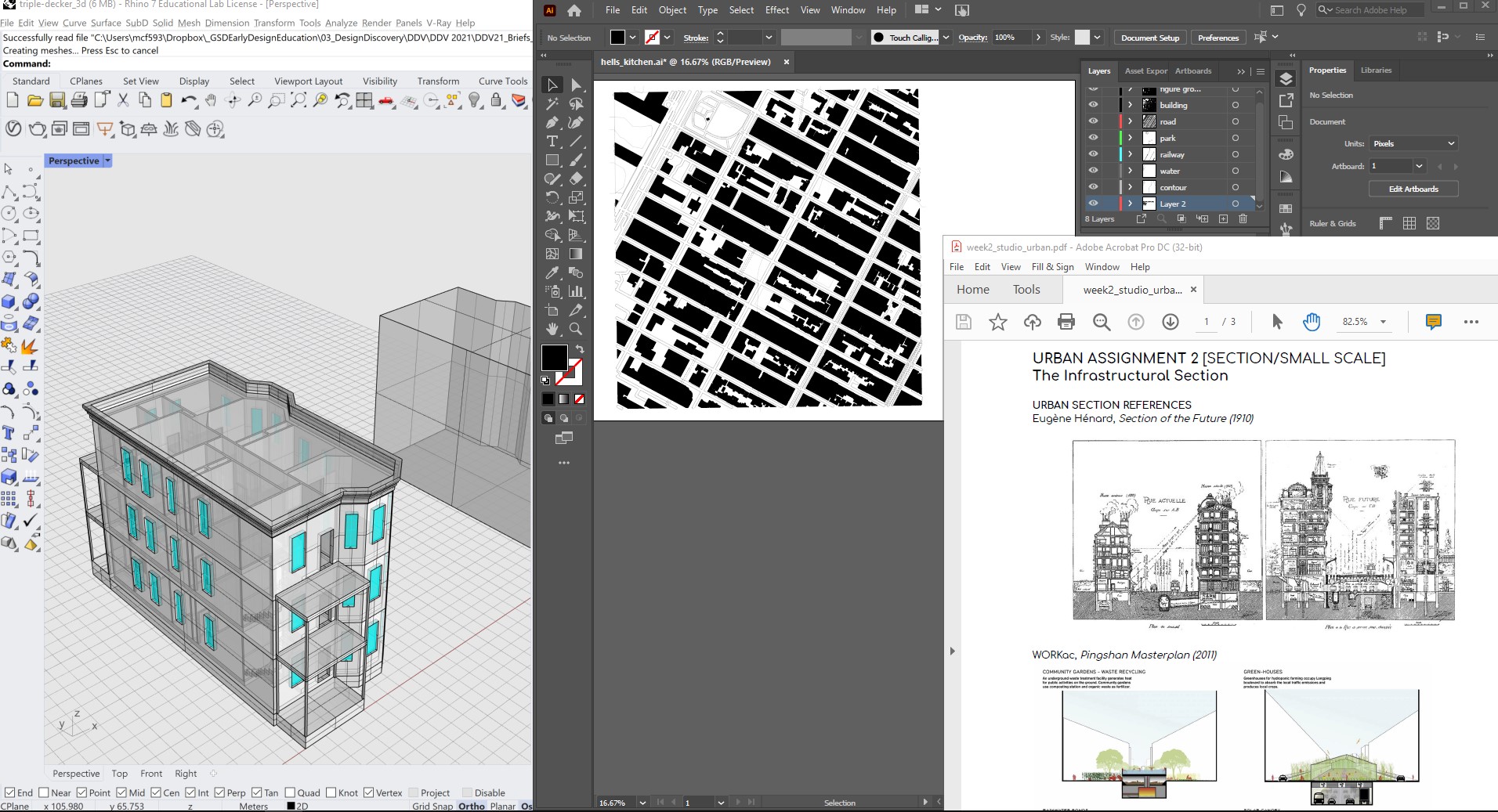1498x812 pixels.
Task: Click the black fill color swatch
Action: (x=555, y=357)
